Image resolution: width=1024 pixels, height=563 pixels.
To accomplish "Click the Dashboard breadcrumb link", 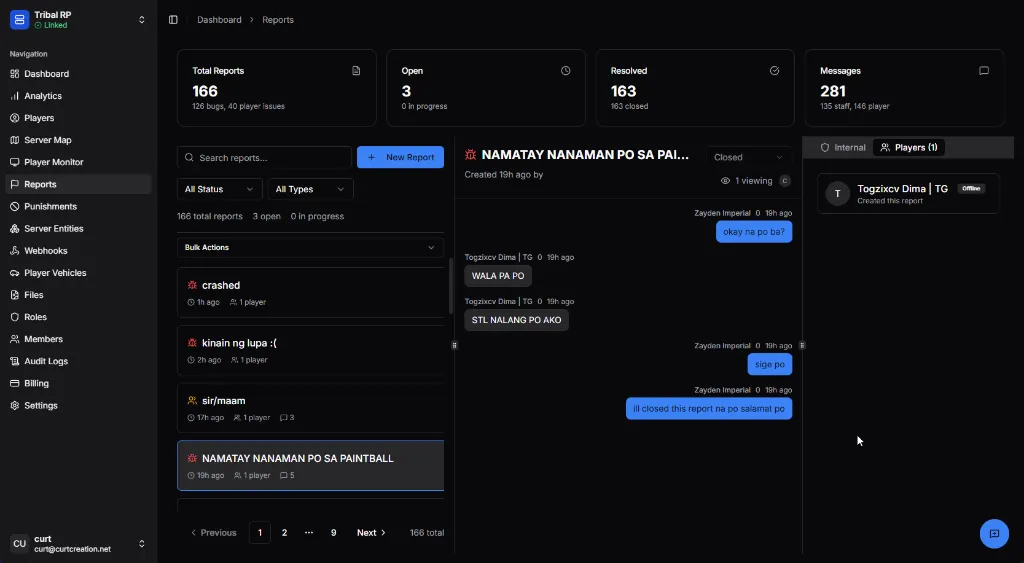I will [219, 20].
